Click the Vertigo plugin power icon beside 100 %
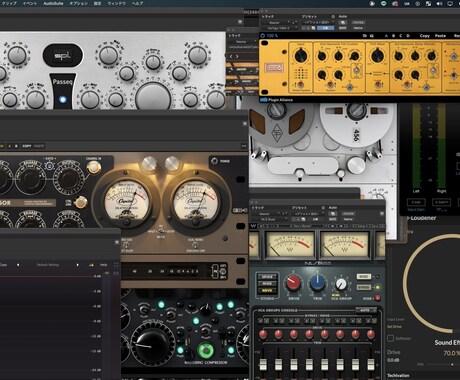 point(263,36)
